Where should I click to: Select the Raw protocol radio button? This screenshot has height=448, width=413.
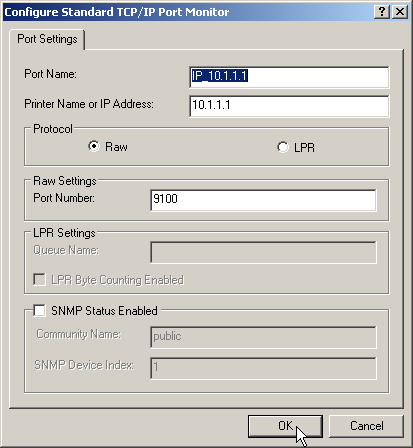click(94, 147)
